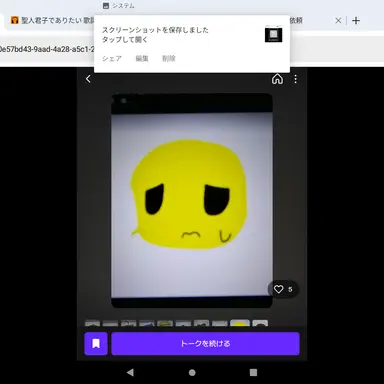Viewport: 384px width, 384px height.
Task: Tap the large yellow sad face picture
Action: pos(192,200)
